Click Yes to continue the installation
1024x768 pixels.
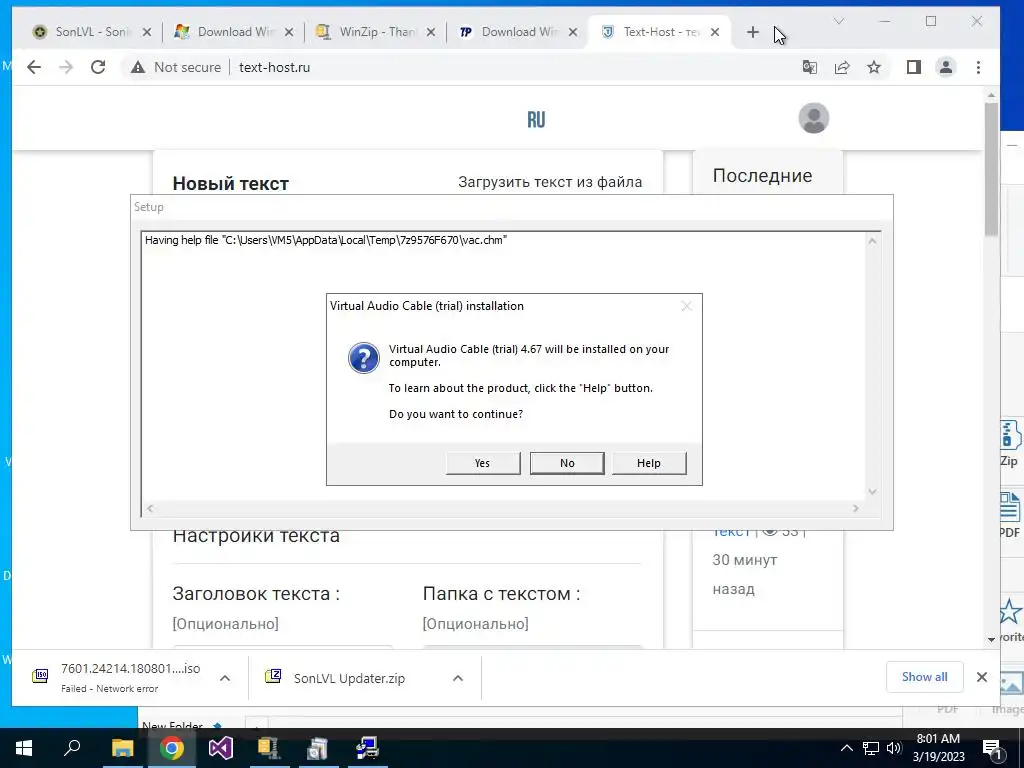tap(483, 463)
